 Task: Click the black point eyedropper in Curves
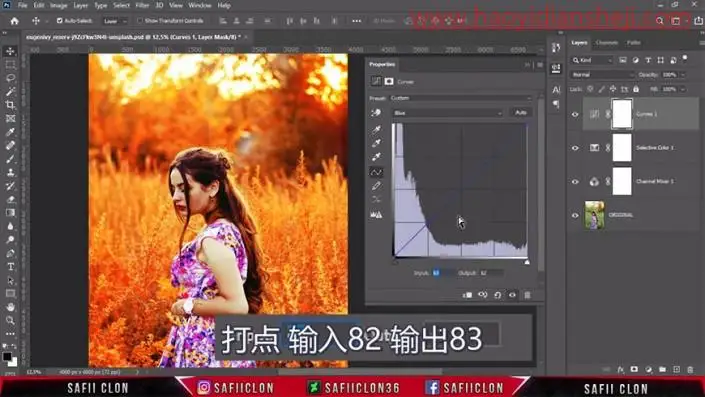[376, 129]
